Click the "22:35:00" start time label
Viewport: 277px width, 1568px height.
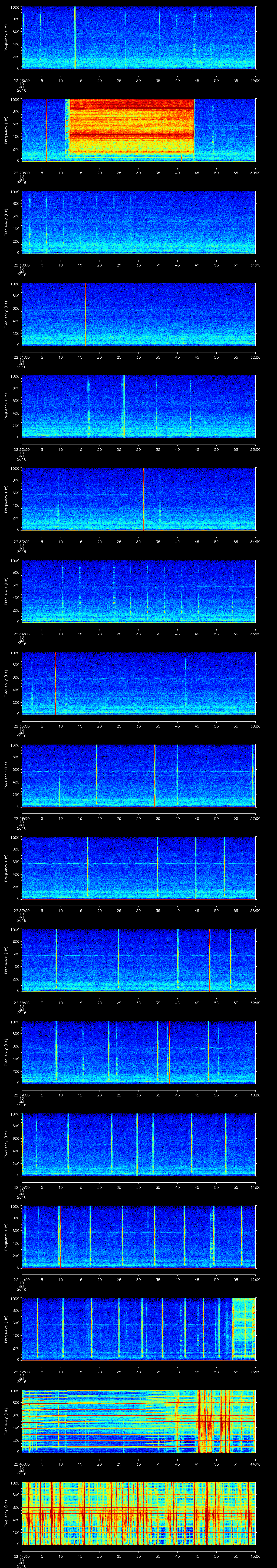pyautogui.click(x=21, y=726)
